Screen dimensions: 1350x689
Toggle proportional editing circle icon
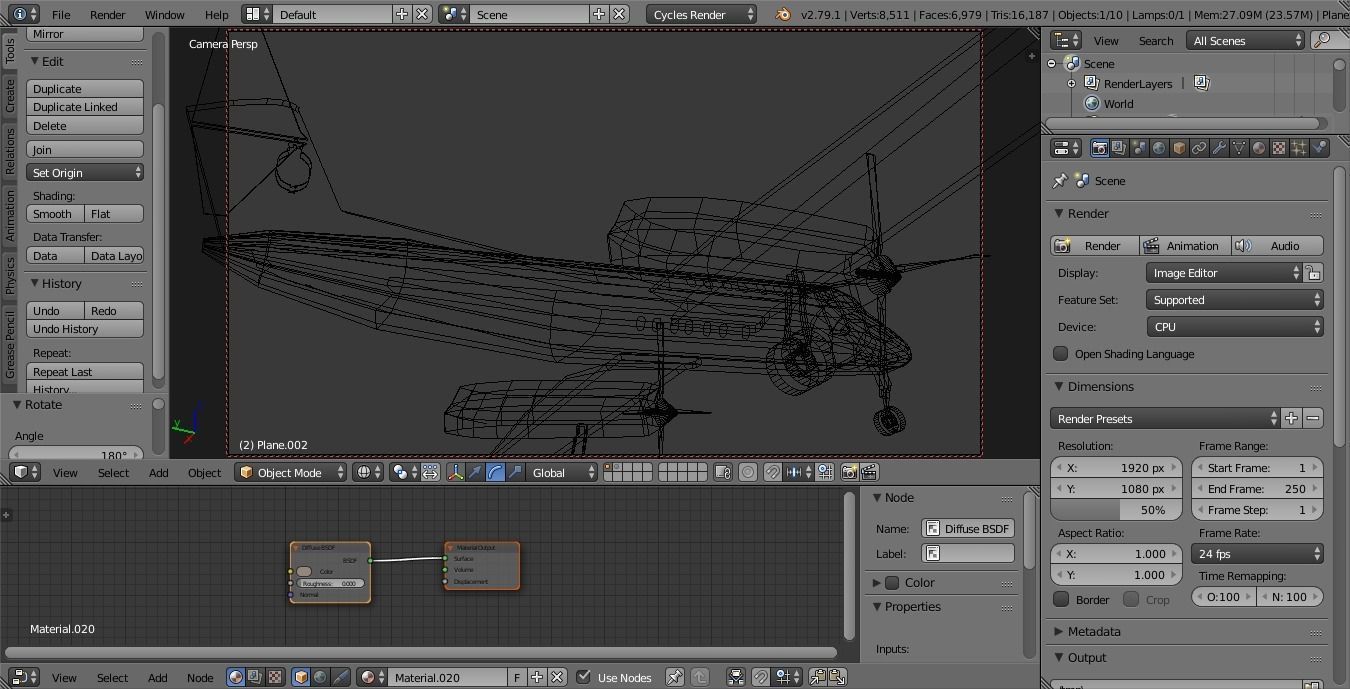pyautogui.click(x=747, y=472)
